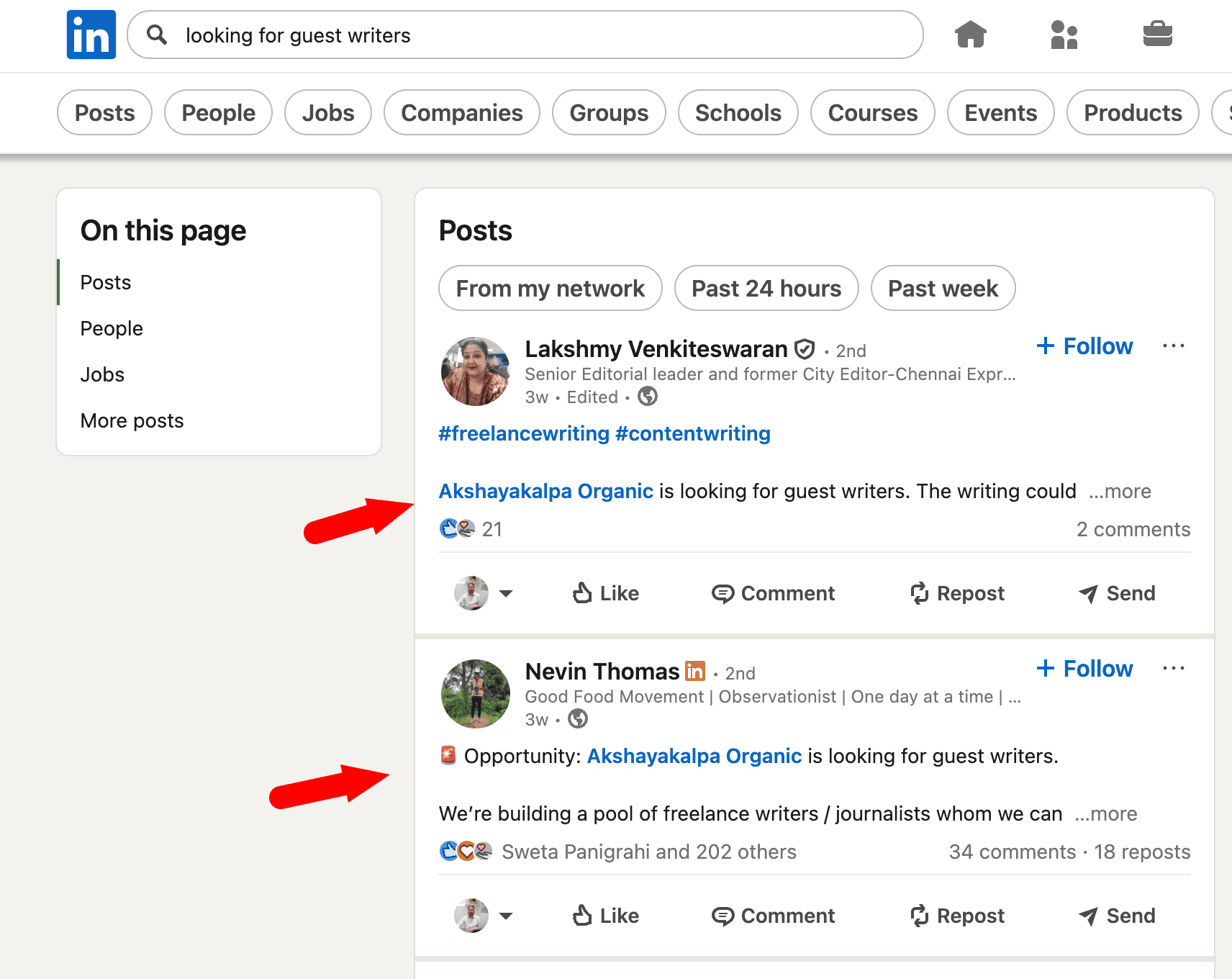1232x979 pixels.
Task: Click Lakshmy's verification shield badge
Action: tap(805, 349)
